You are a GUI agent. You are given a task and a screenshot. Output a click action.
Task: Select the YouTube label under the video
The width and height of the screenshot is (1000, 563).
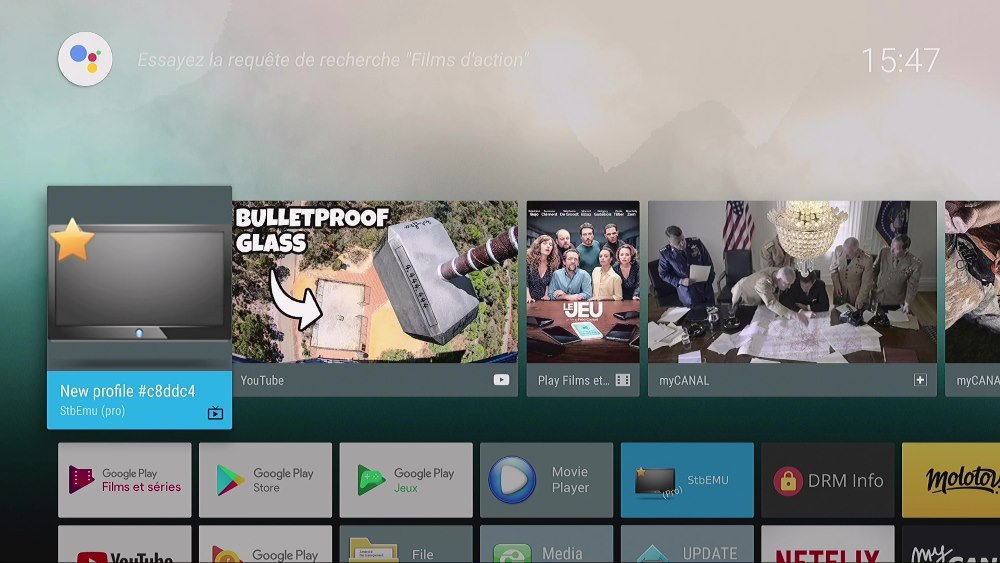coord(262,380)
